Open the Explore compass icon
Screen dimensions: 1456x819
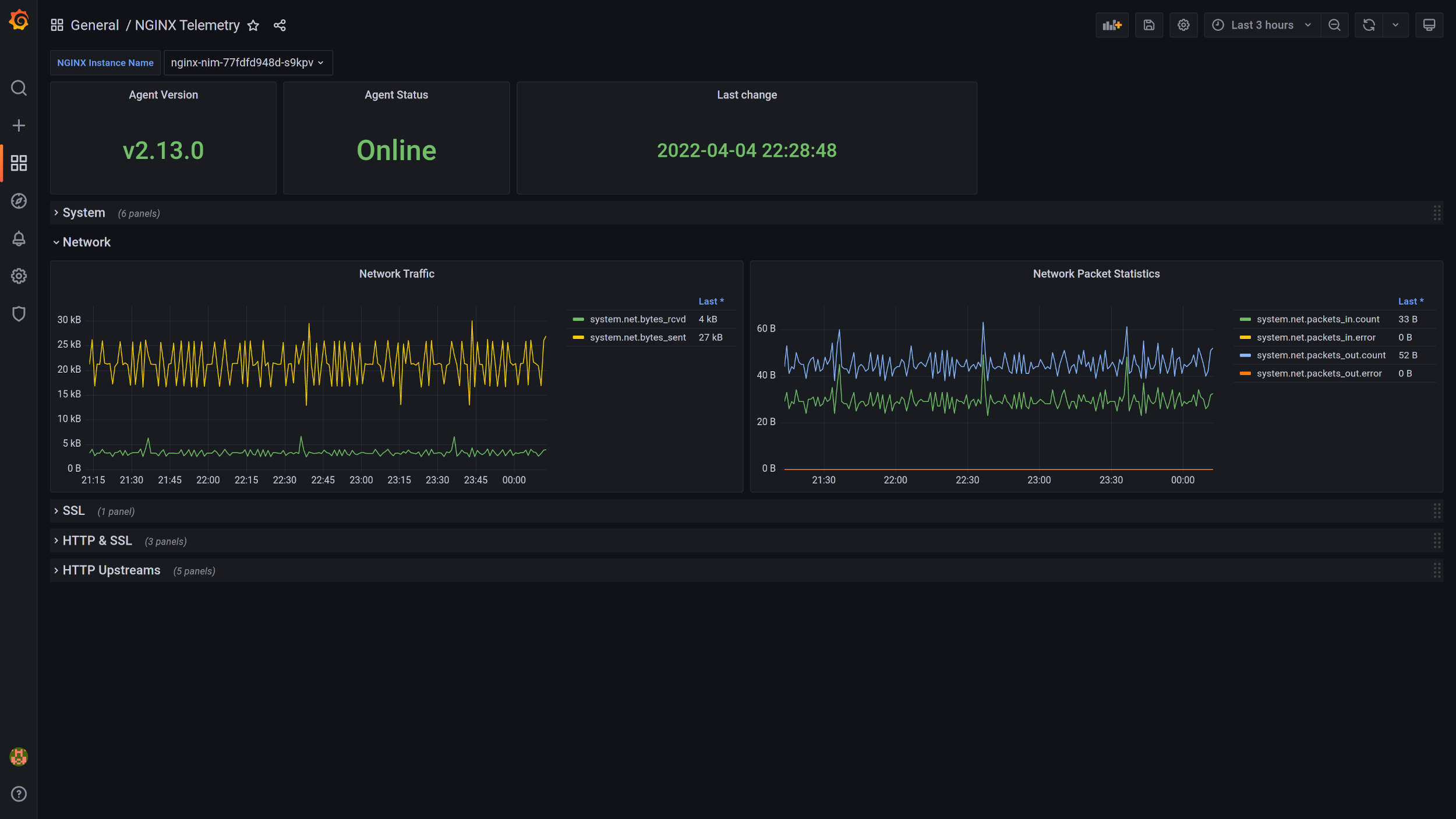tap(19, 201)
